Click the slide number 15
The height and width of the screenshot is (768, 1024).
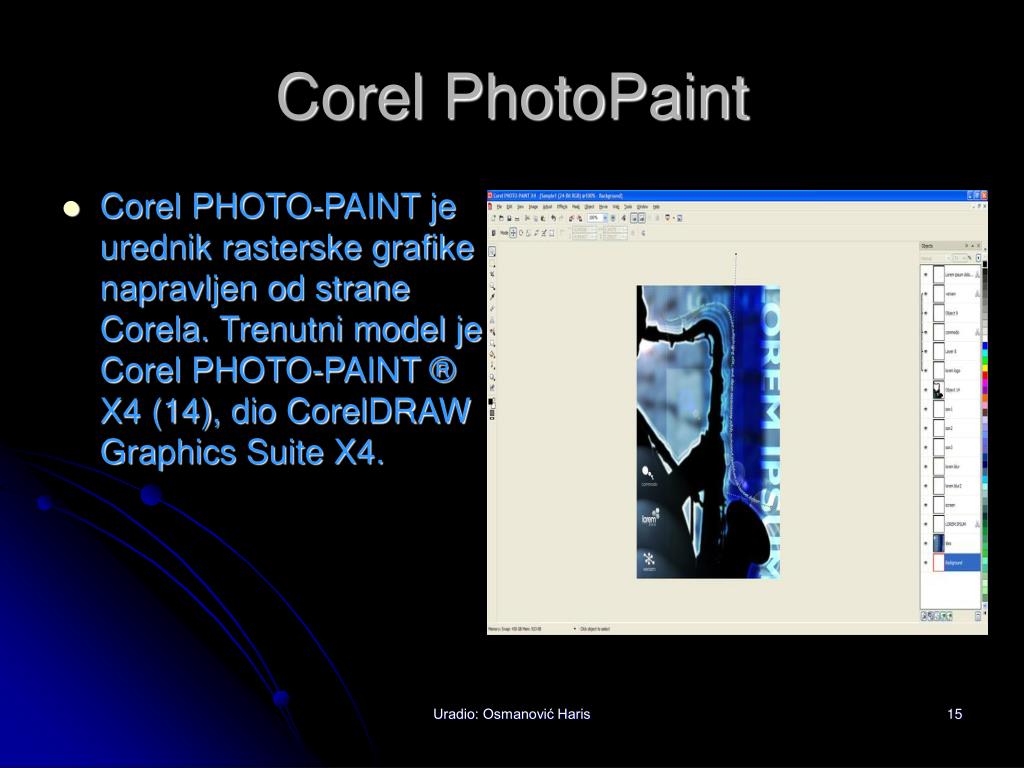coord(954,714)
